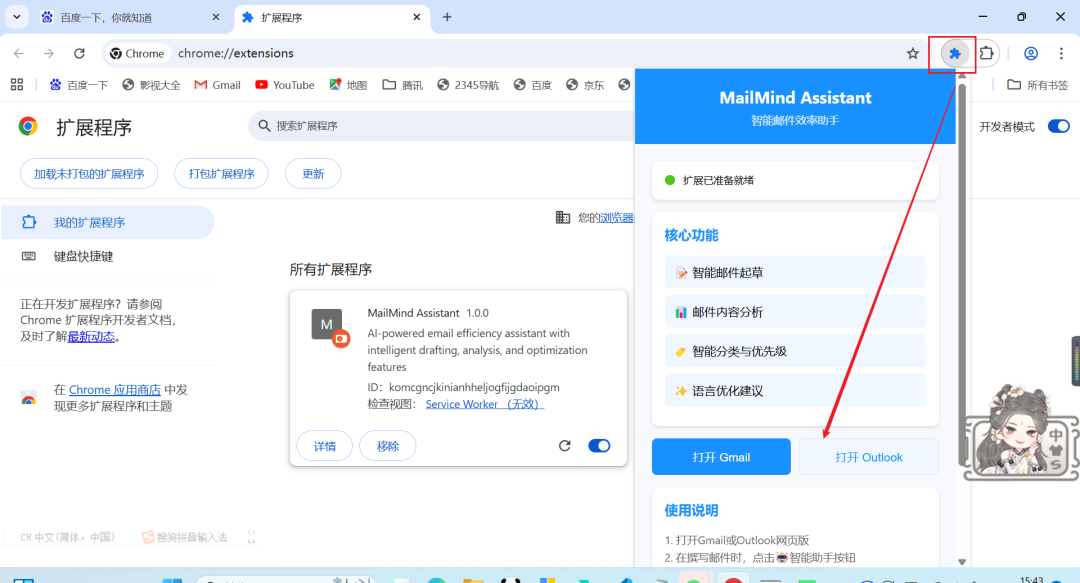Switch to the 百度一下，你就知道 tab
1080x583 pixels.
(x=129, y=17)
